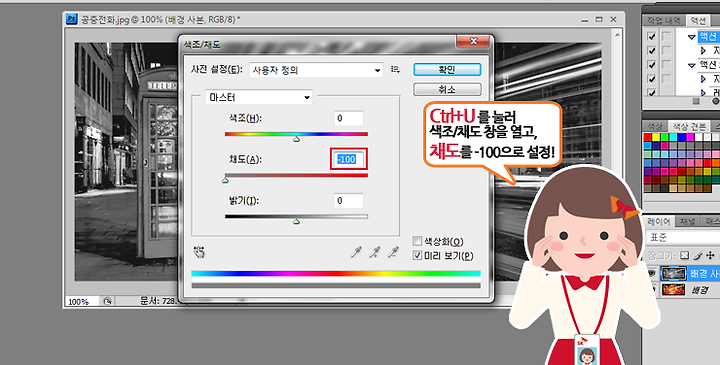Click the stop button in Actions panel
The height and width of the screenshot is (365, 720).
(x=696, y=101)
